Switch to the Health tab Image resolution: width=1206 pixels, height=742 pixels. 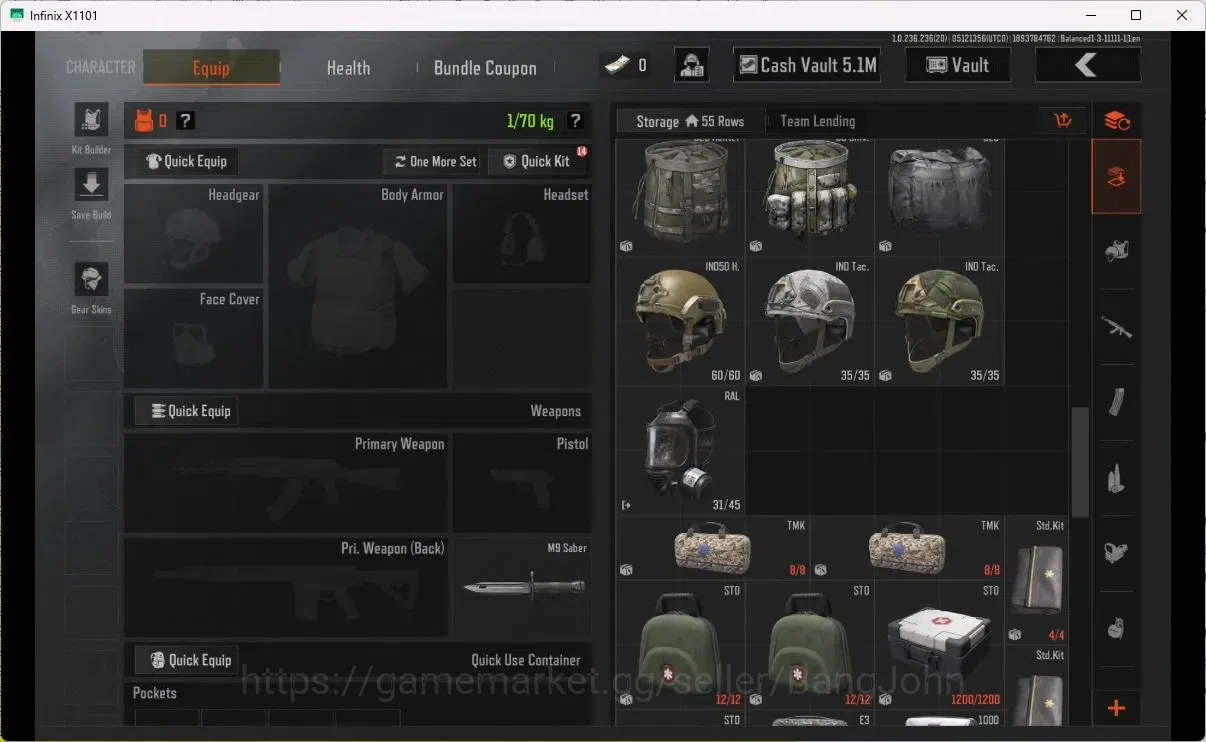pos(348,68)
